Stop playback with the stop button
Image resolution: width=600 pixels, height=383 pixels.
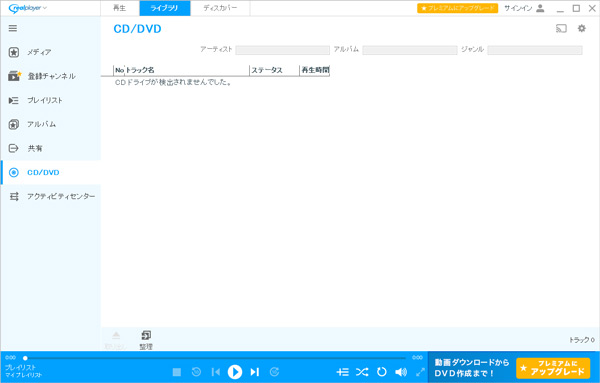click(177, 372)
